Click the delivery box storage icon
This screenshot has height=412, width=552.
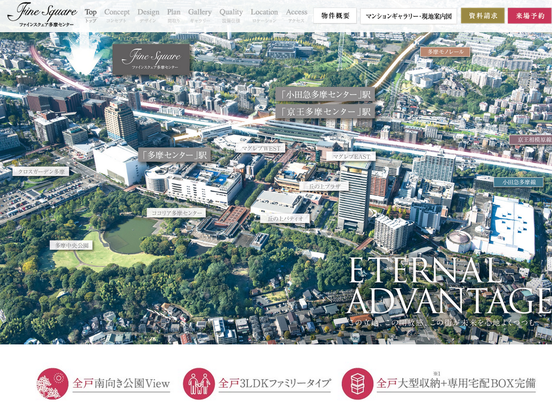pos(357,384)
